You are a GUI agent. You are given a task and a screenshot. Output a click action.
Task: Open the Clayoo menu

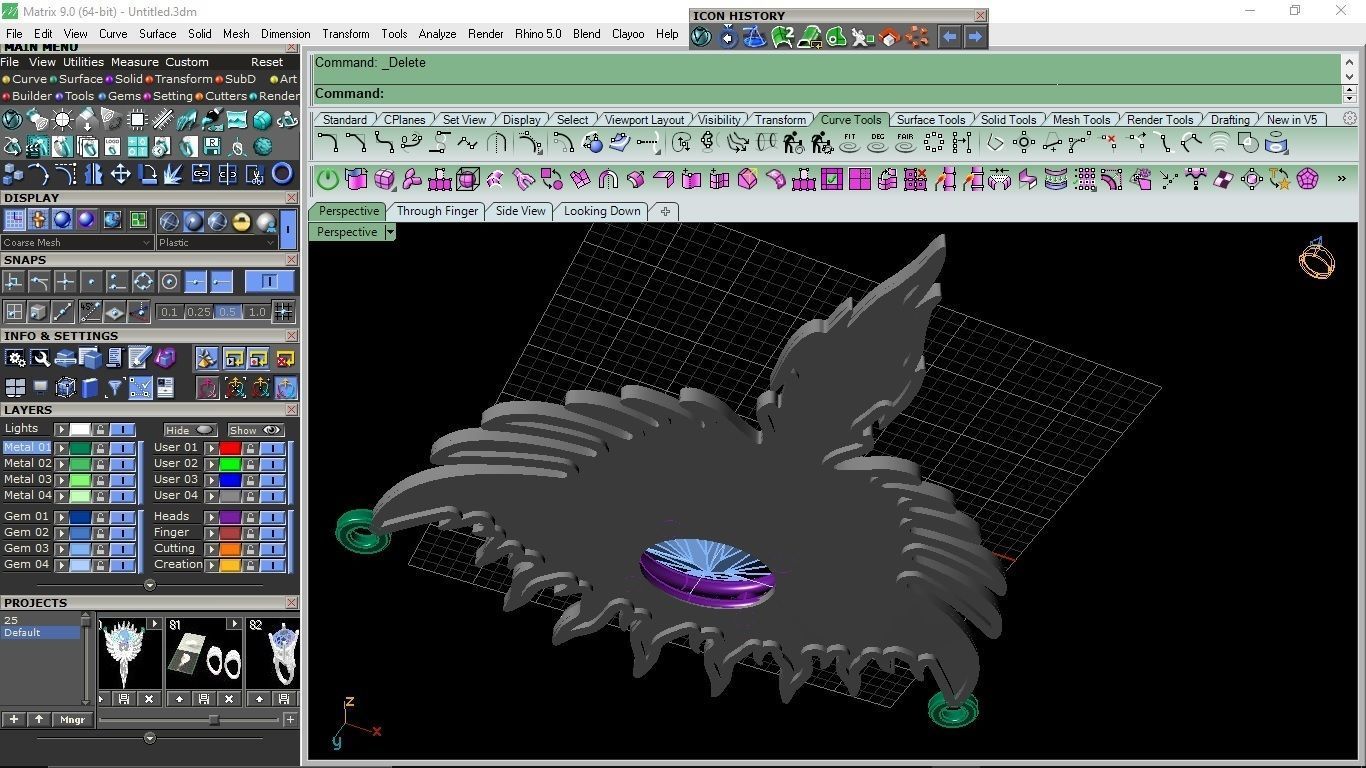[628, 34]
